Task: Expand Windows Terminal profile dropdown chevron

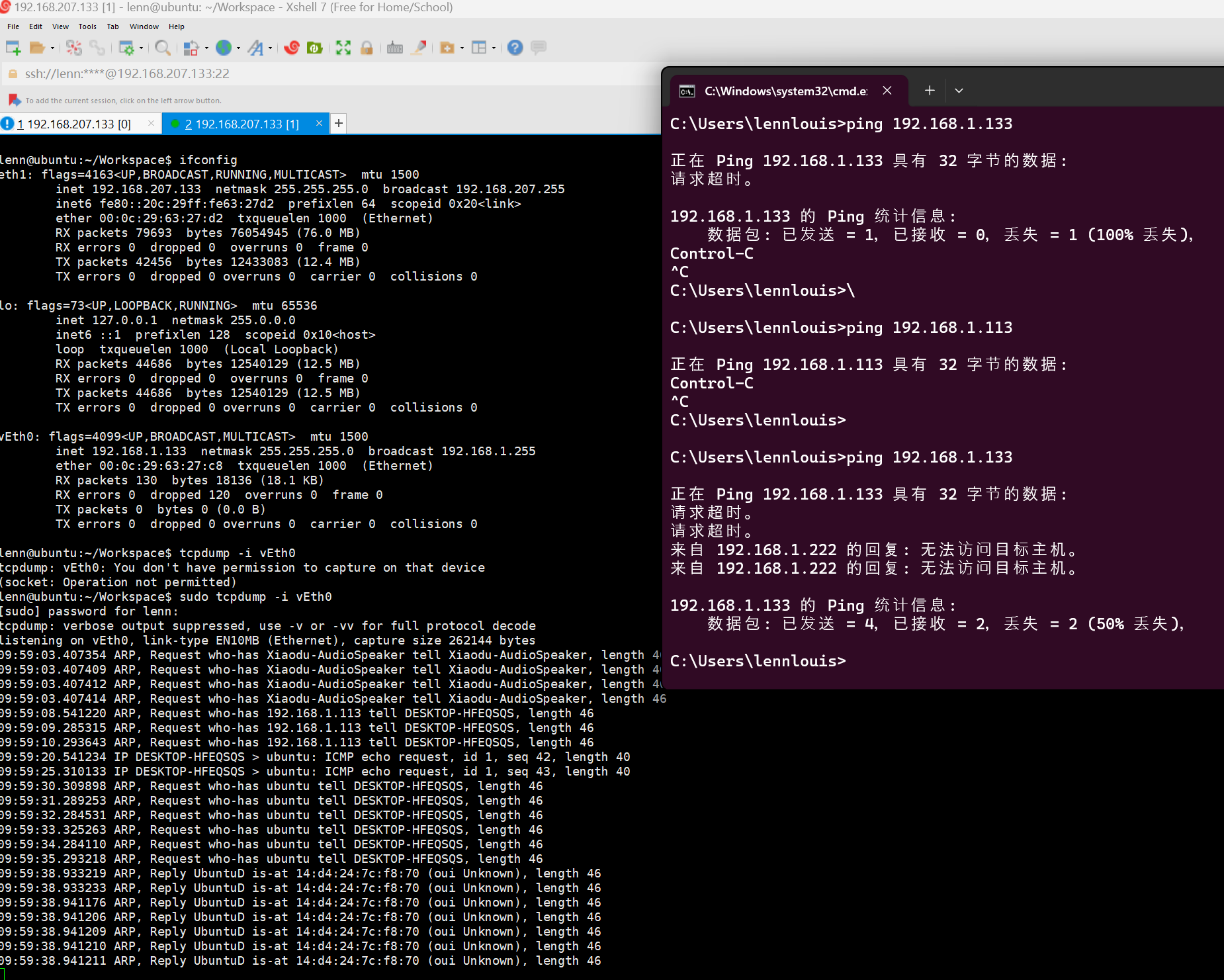Action: 959,91
